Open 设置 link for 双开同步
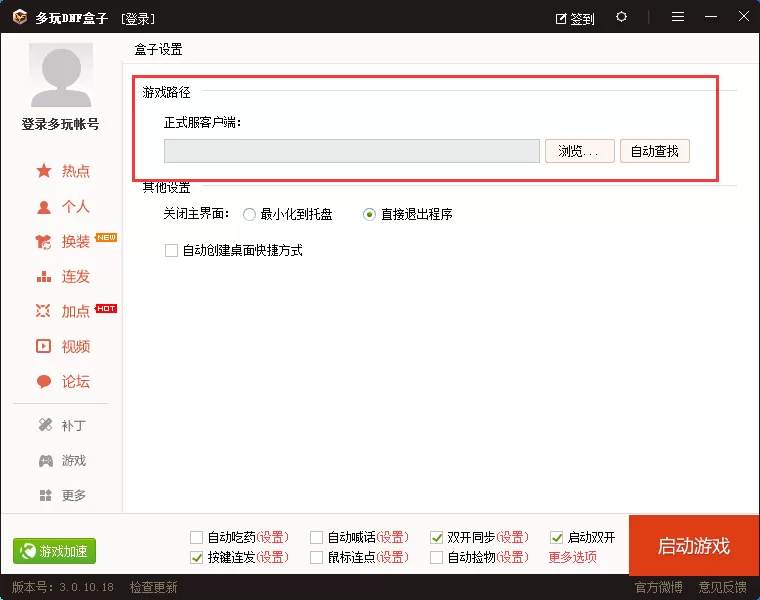 (x=512, y=537)
